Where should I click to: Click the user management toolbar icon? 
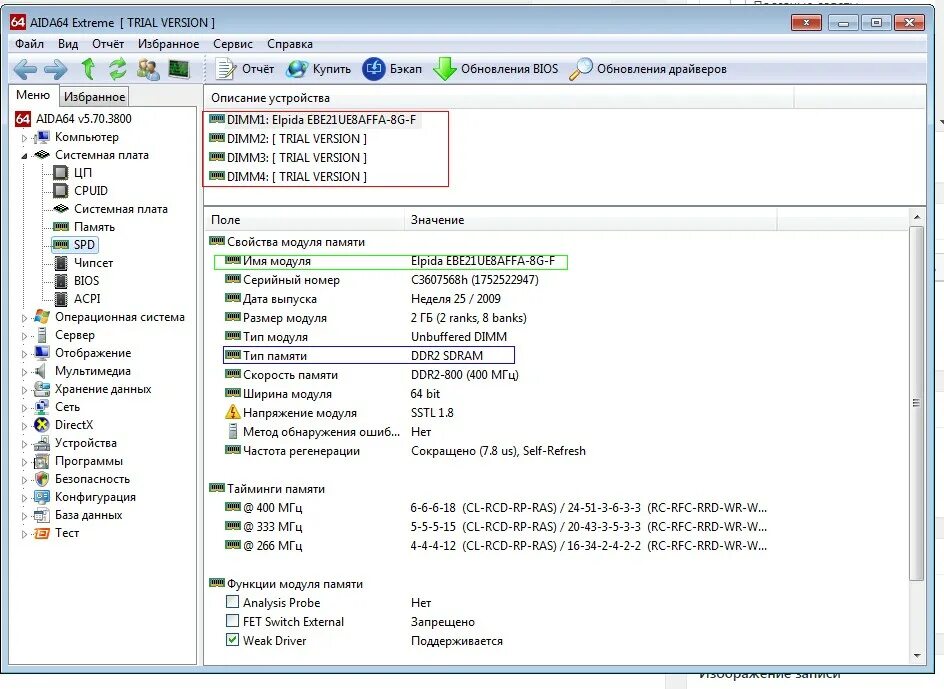[148, 69]
